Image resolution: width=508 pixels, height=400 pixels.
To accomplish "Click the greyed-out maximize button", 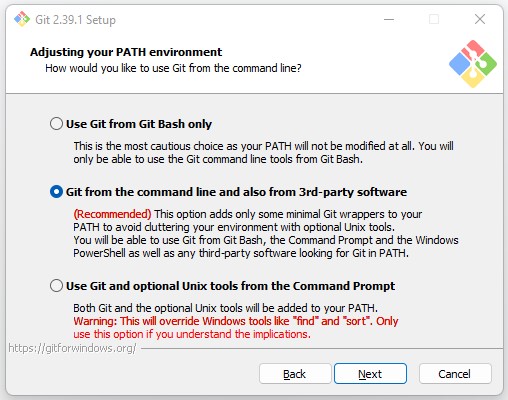I will click(x=434, y=19).
